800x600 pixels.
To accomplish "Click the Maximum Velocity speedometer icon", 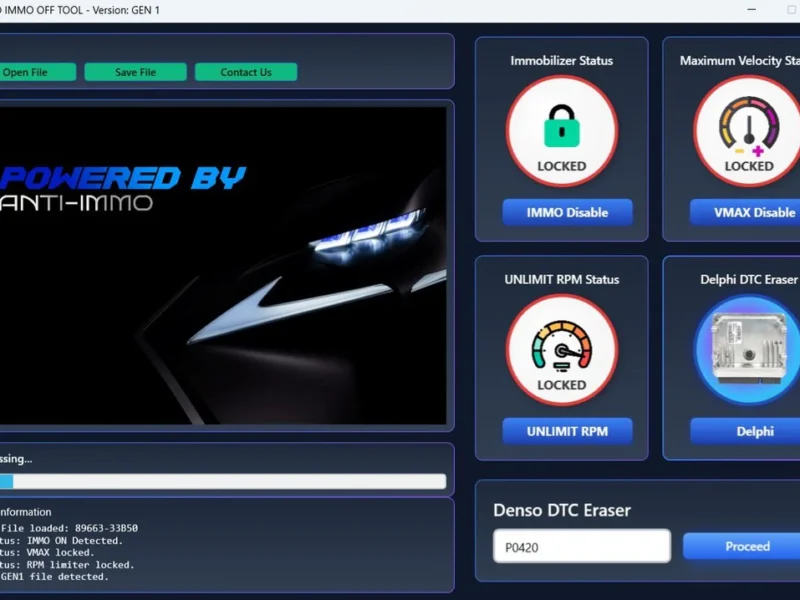I will click(748, 130).
